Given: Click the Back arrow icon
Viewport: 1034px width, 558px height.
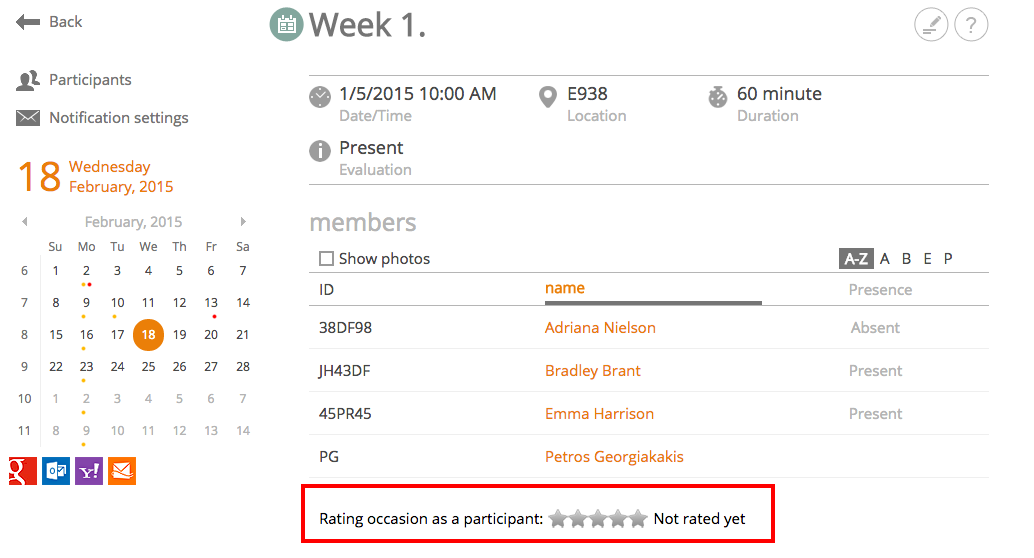Looking at the screenshot, I should [x=28, y=22].
